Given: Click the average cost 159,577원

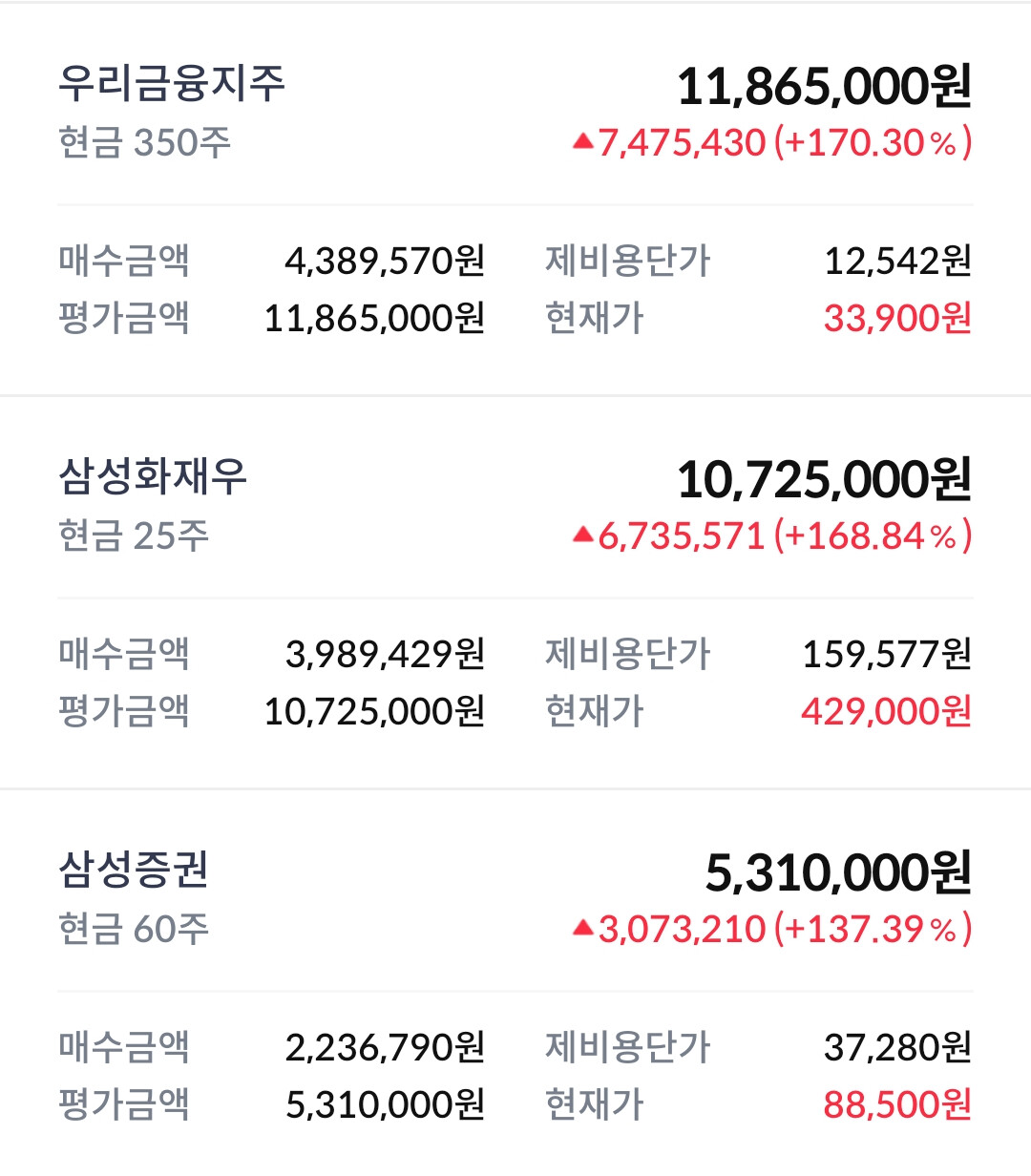Looking at the screenshot, I should click(x=887, y=654).
